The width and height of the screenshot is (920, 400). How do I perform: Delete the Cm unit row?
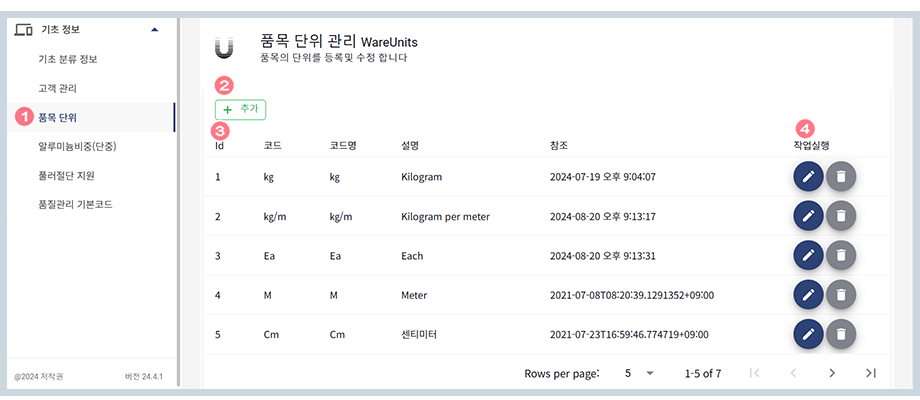click(x=842, y=334)
